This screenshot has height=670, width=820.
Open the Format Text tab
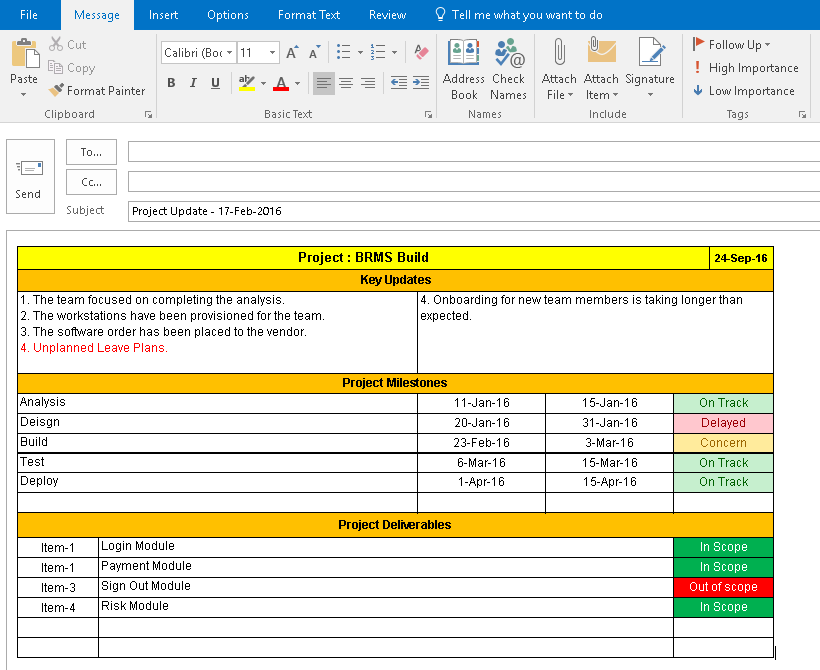(x=309, y=15)
